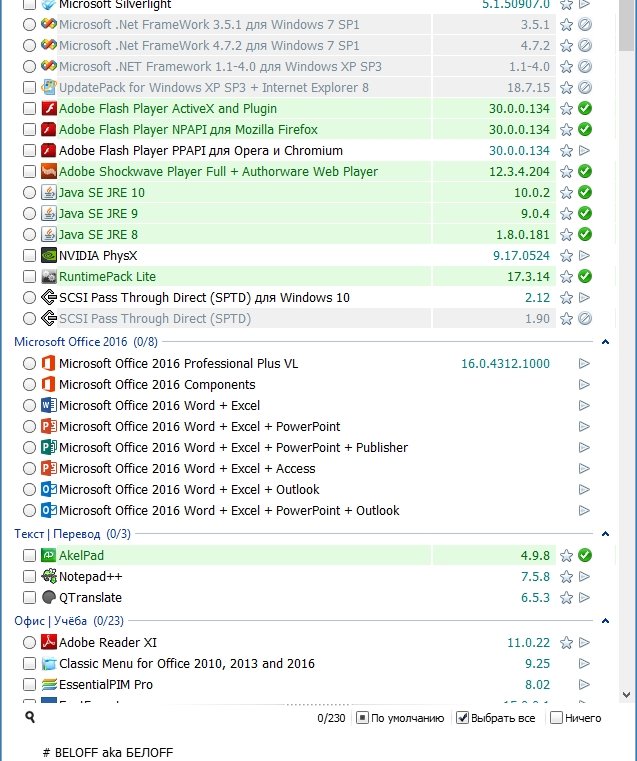Click the play arrow for SPTD для Windows 10

585,298
